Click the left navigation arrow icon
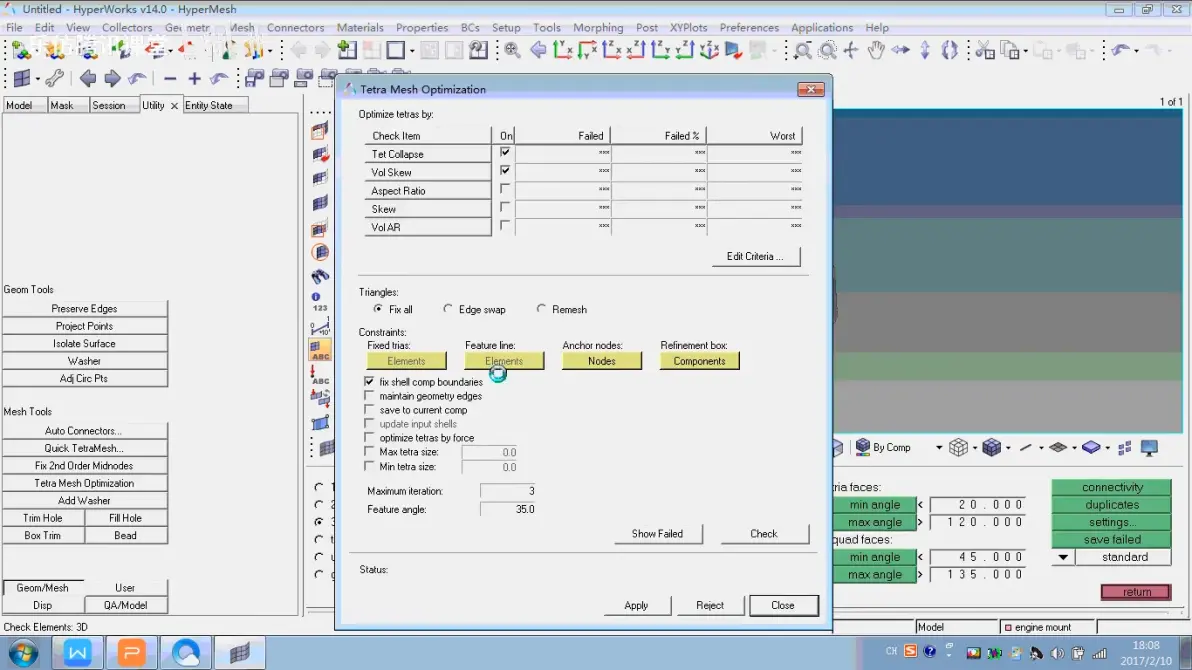This screenshot has height=670, width=1192. point(88,78)
